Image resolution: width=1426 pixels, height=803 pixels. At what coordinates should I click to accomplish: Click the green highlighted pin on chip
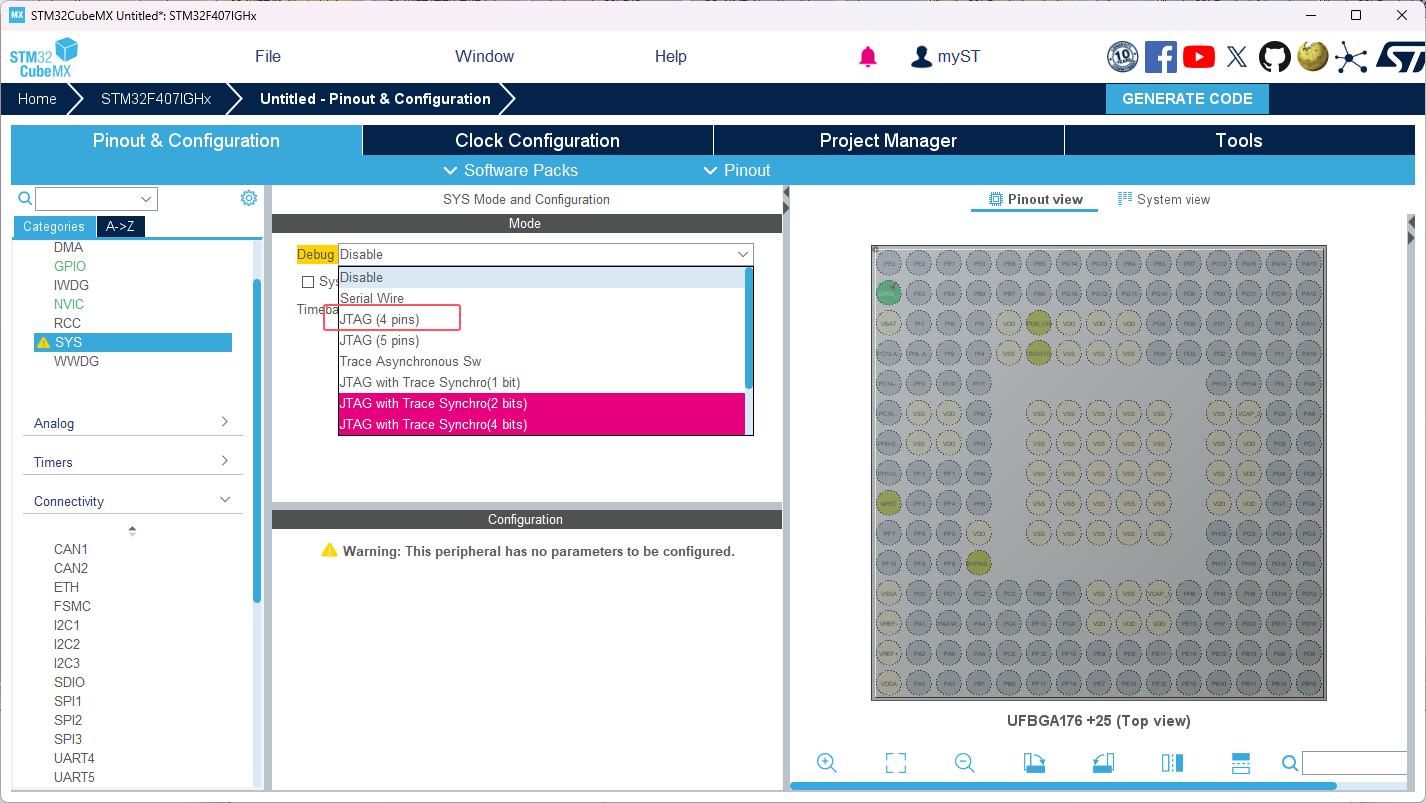[888, 293]
